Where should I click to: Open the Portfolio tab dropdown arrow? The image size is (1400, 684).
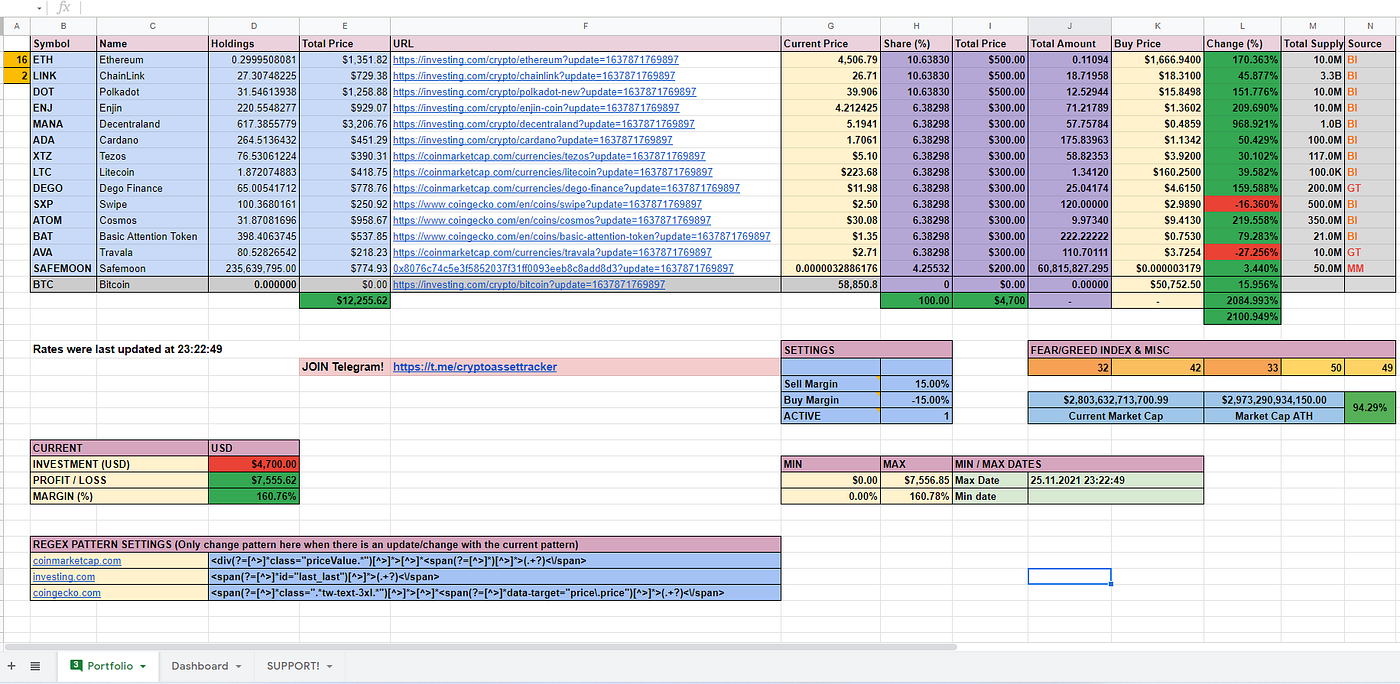point(143,666)
